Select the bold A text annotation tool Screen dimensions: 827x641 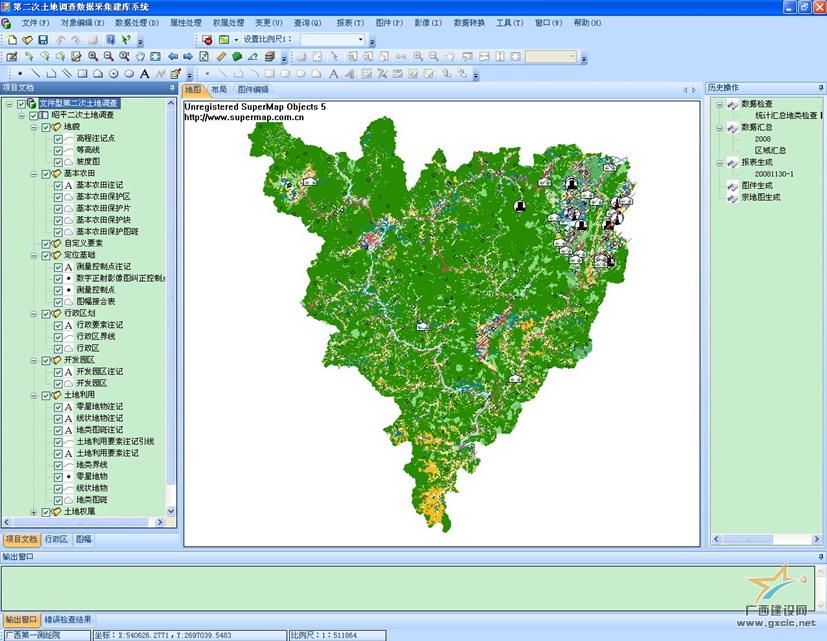tap(145, 74)
